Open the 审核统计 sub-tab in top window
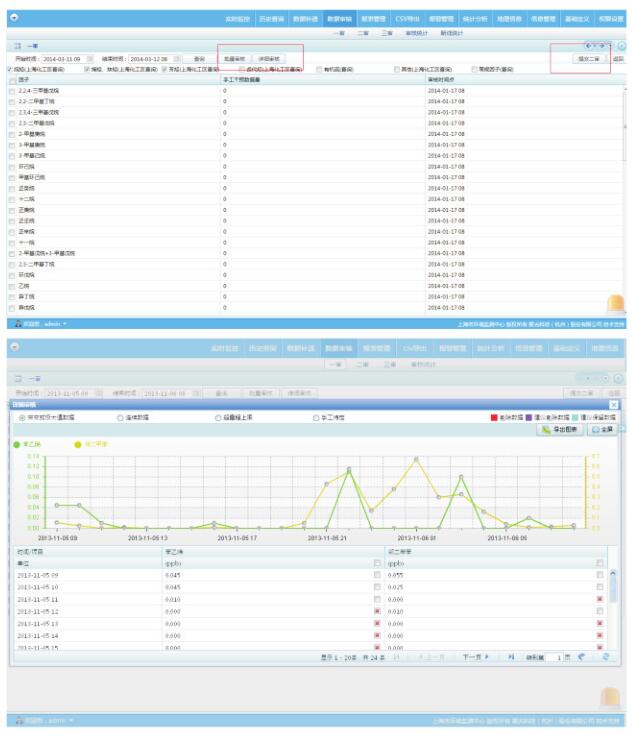Screen dimensions: 632x738 (x=417, y=33)
